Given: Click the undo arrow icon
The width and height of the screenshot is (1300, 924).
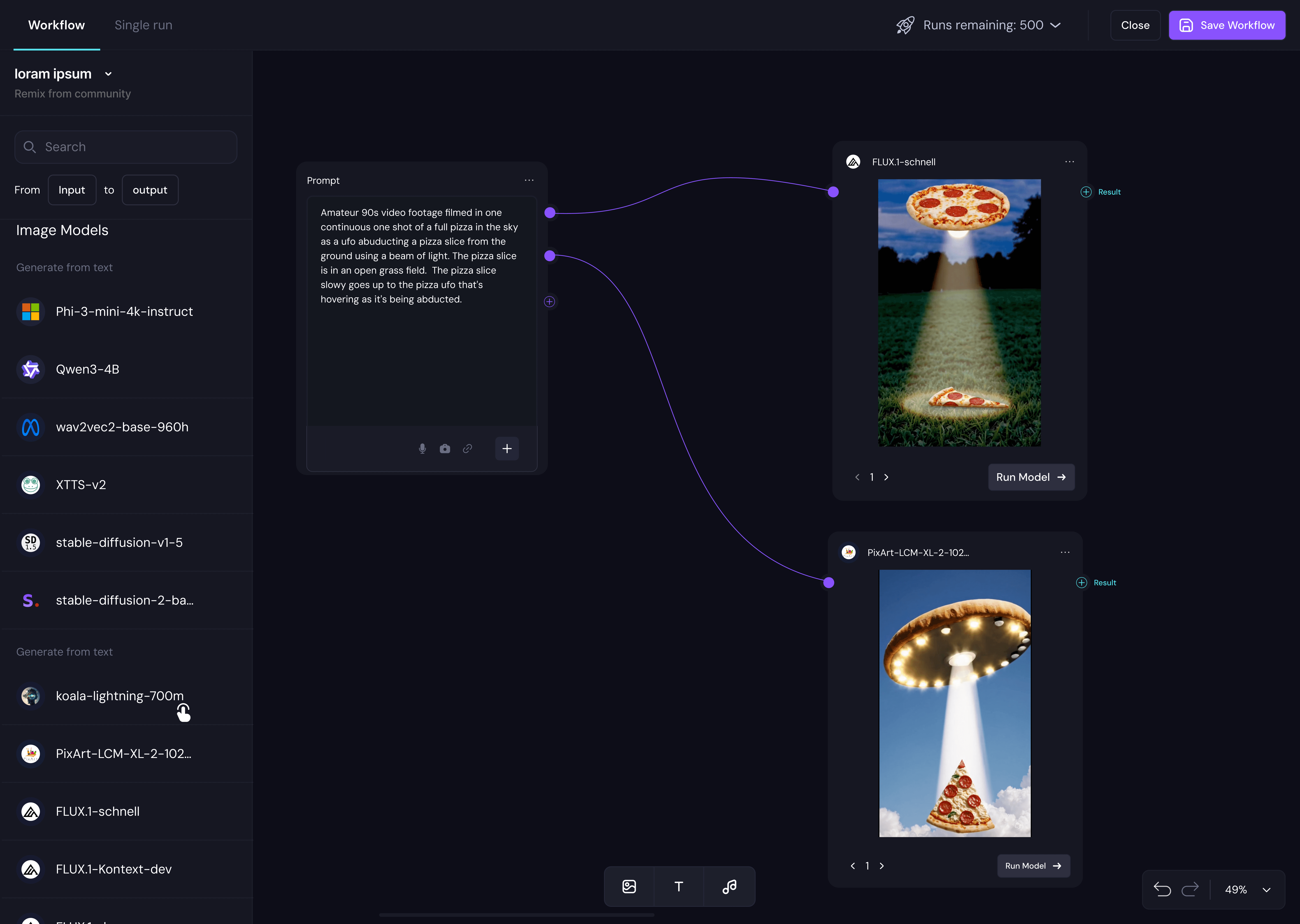Looking at the screenshot, I should point(1162,889).
